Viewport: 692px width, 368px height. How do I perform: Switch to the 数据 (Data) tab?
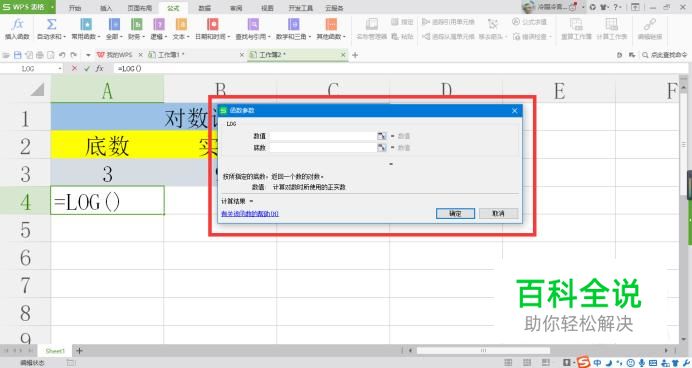click(x=204, y=8)
